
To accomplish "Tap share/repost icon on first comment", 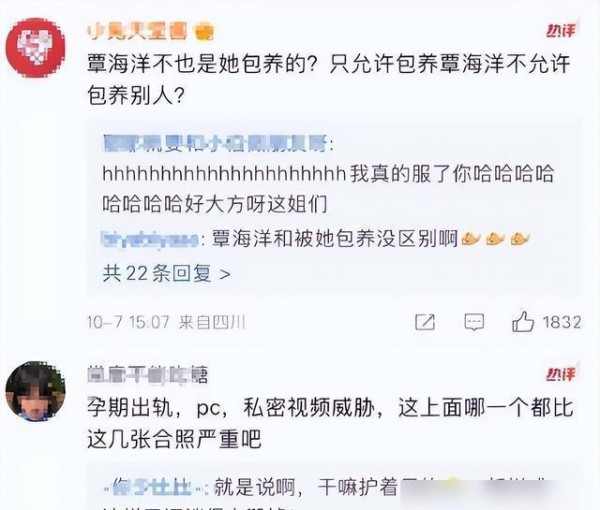I will pos(425,322).
